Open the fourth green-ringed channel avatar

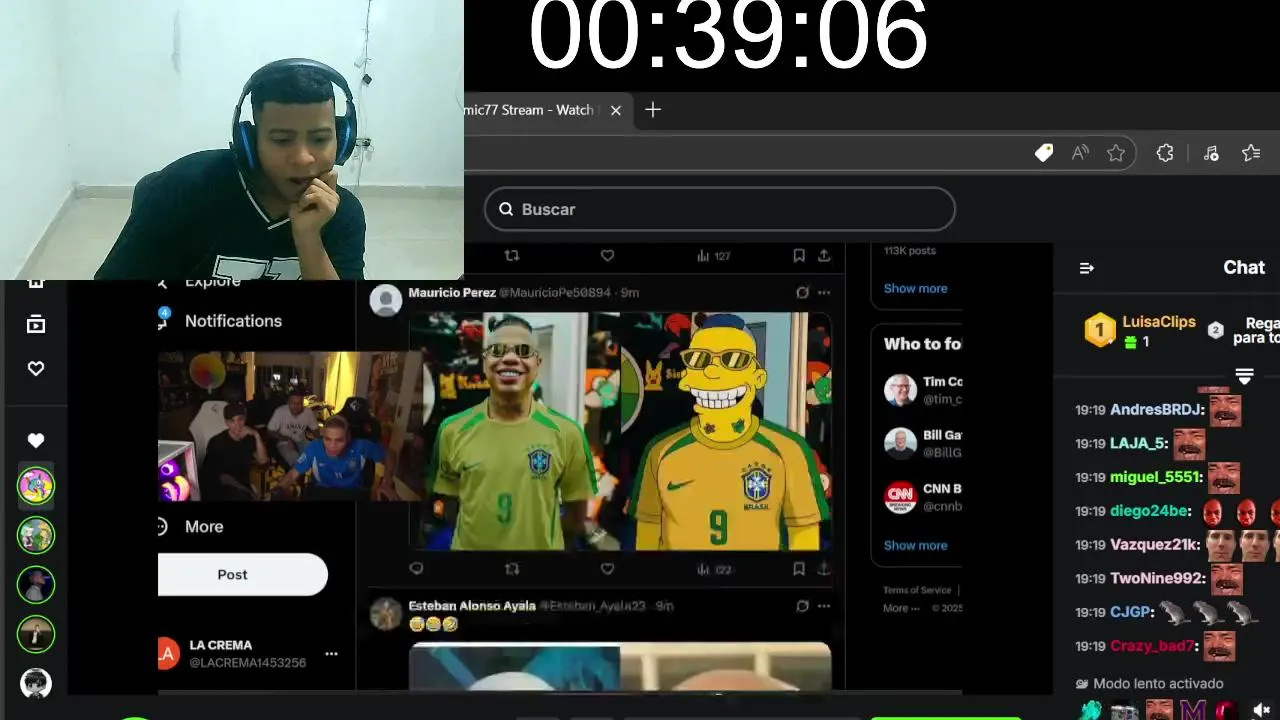click(36, 634)
